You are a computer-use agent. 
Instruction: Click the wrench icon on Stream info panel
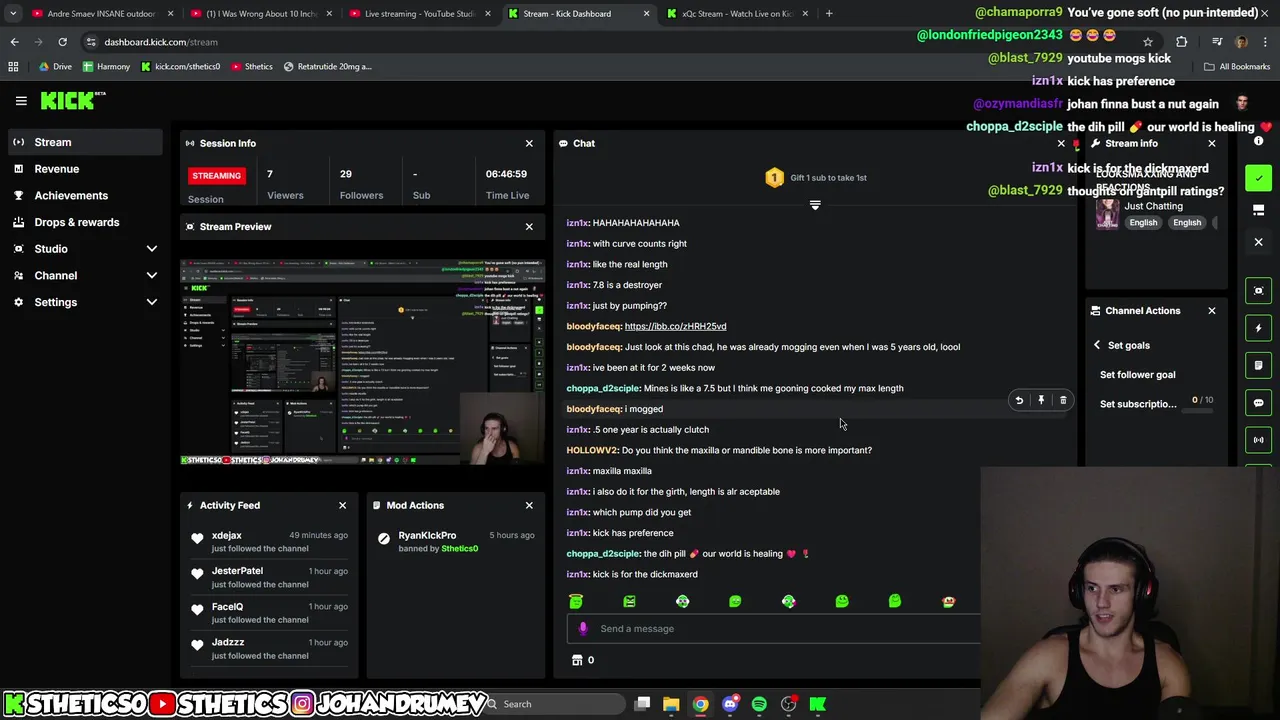tap(1095, 143)
